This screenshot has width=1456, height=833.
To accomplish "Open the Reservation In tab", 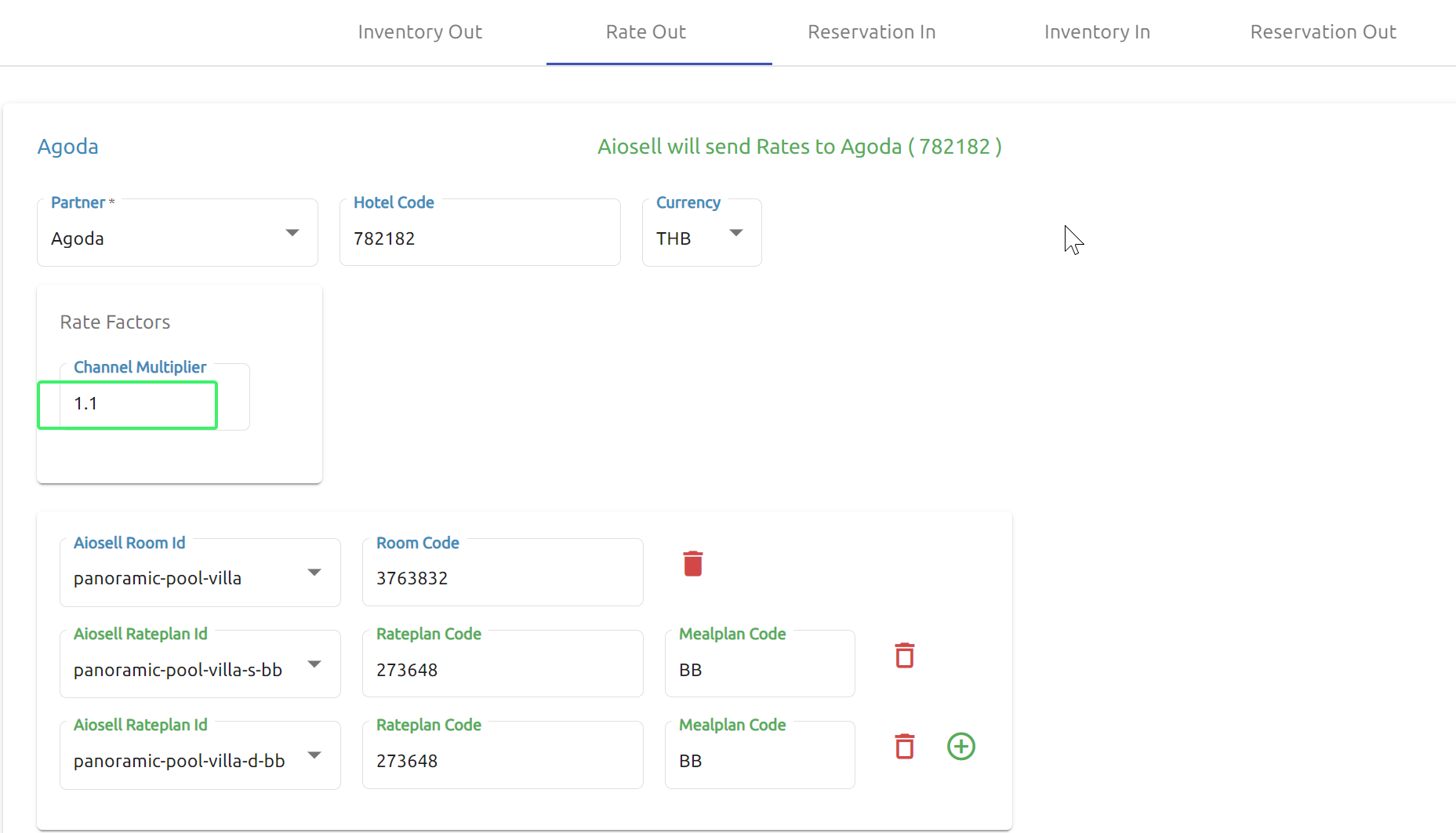I will [871, 32].
